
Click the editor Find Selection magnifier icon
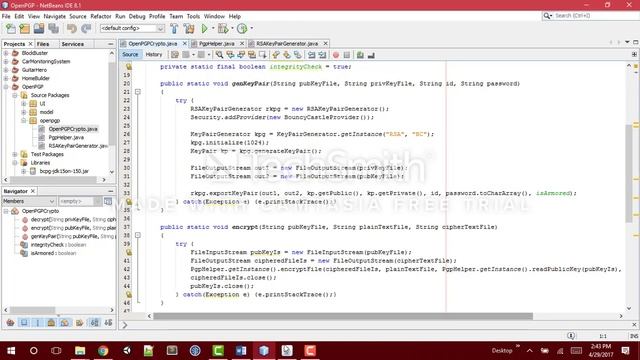coord(220,55)
